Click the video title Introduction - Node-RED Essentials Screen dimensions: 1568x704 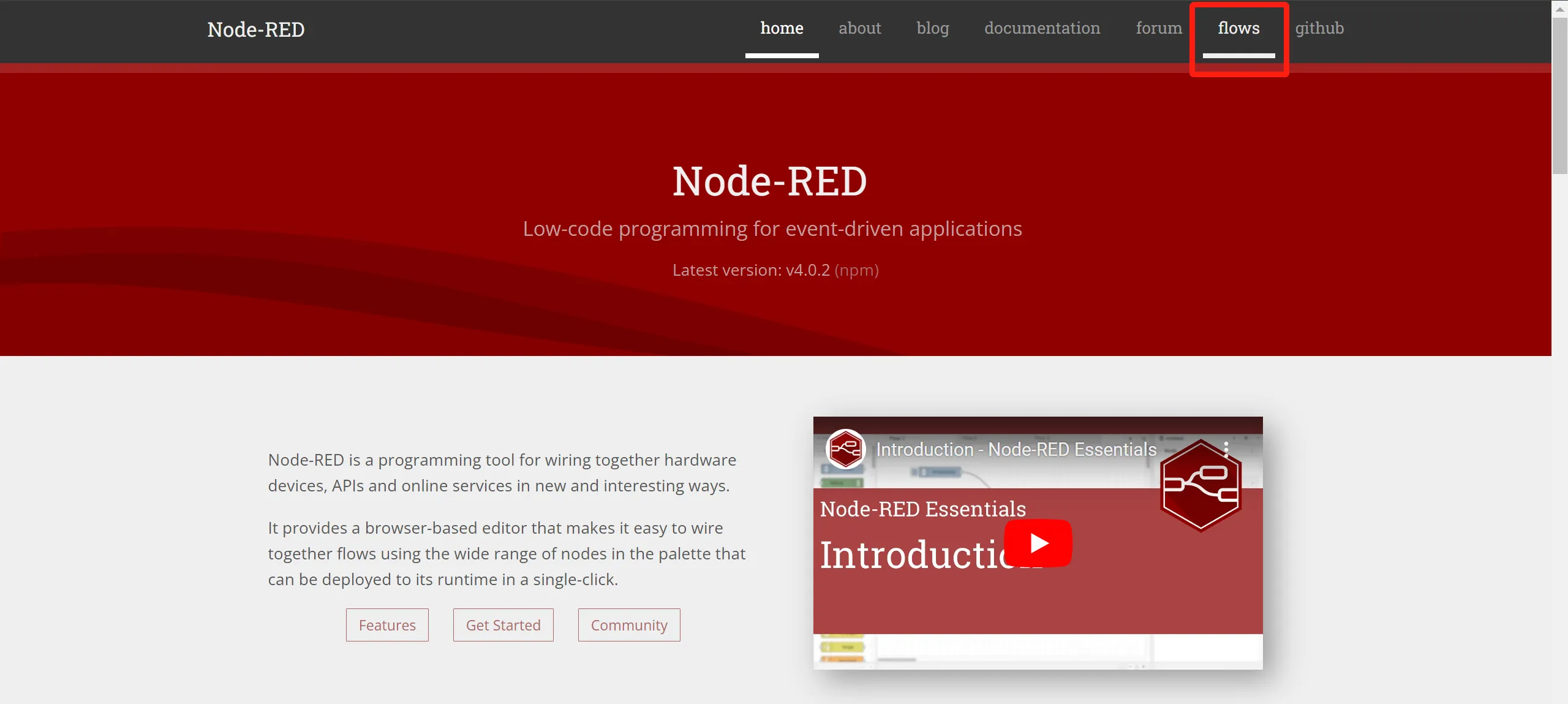(1016, 449)
